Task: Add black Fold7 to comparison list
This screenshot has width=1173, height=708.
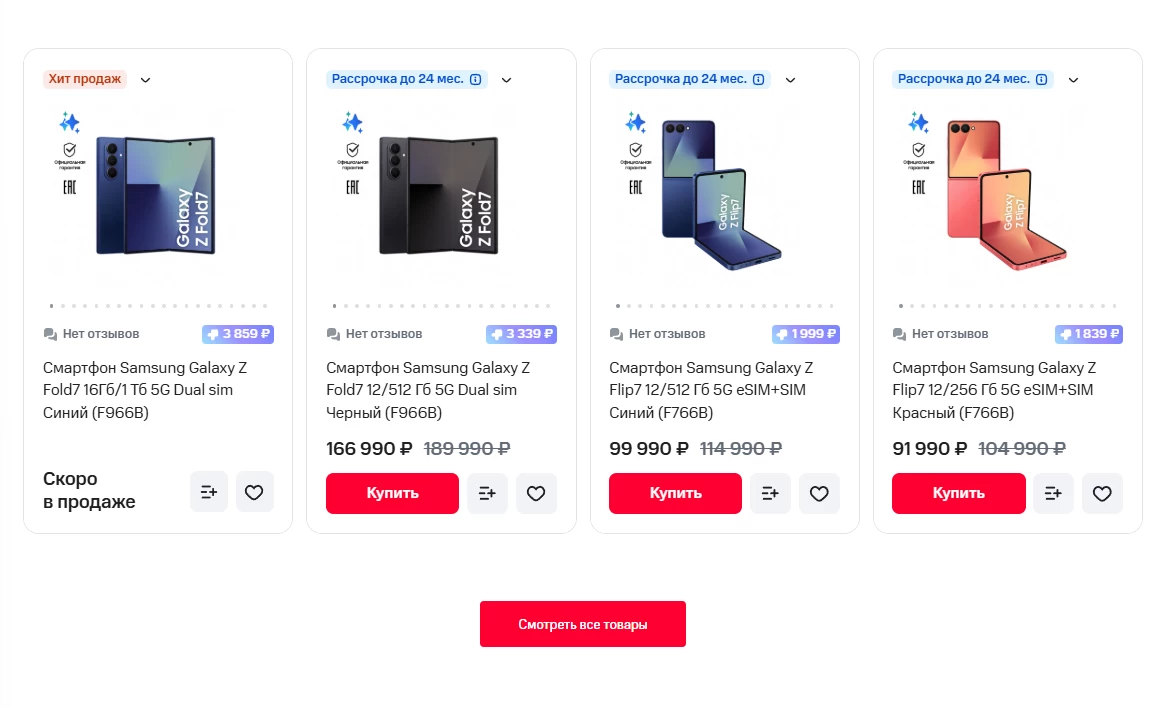Action: 487,493
